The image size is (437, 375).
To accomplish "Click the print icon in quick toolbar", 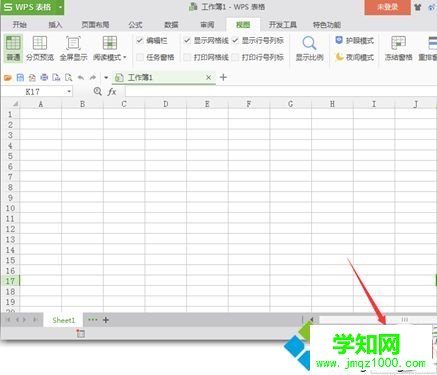I will point(44,78).
